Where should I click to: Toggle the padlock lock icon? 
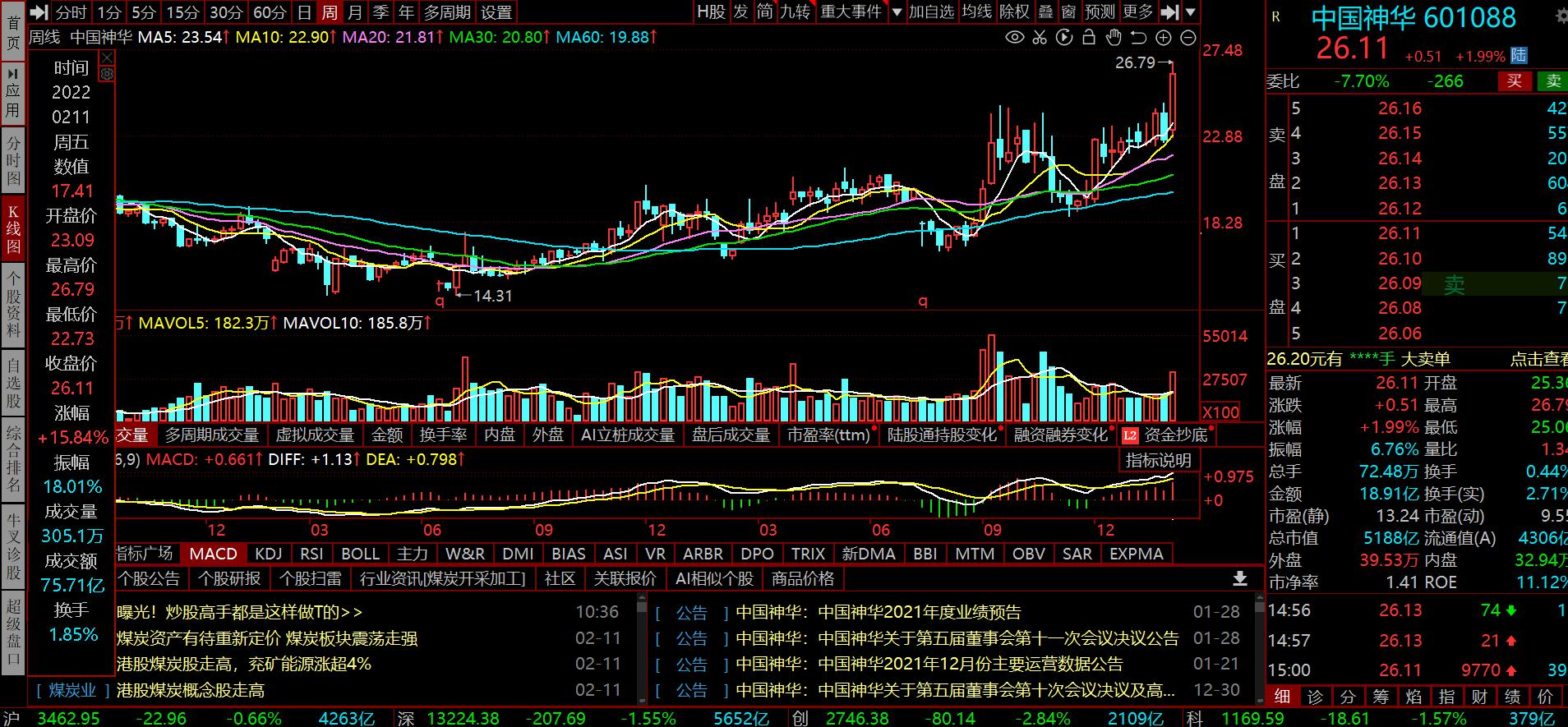coord(1089,37)
